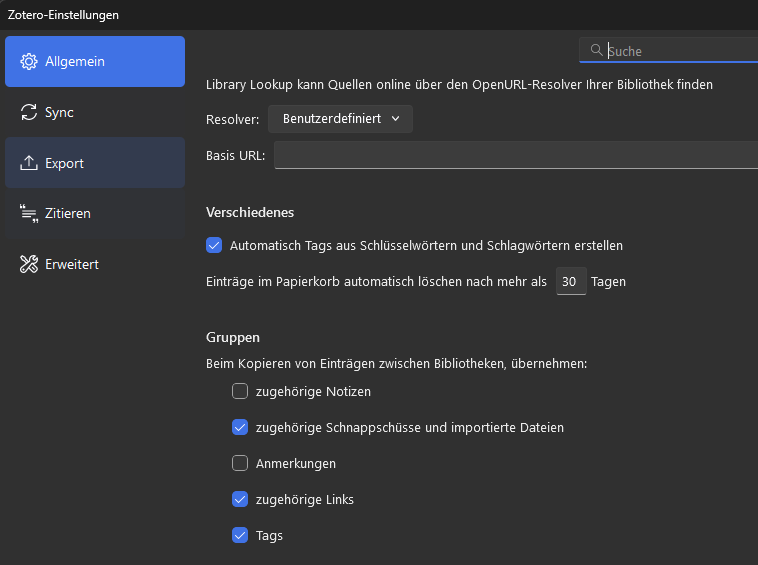
Task: Click into the Basis URL field
Action: (x=516, y=155)
